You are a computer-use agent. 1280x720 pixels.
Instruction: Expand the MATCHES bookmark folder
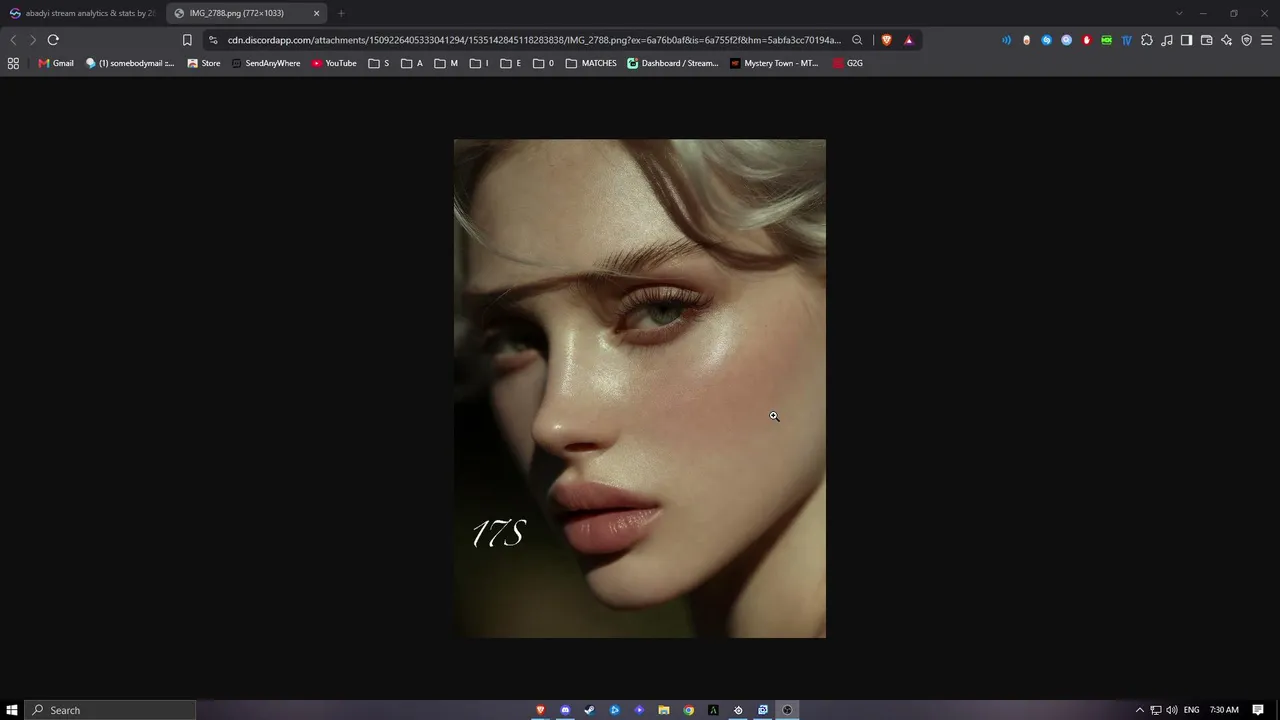(x=591, y=63)
